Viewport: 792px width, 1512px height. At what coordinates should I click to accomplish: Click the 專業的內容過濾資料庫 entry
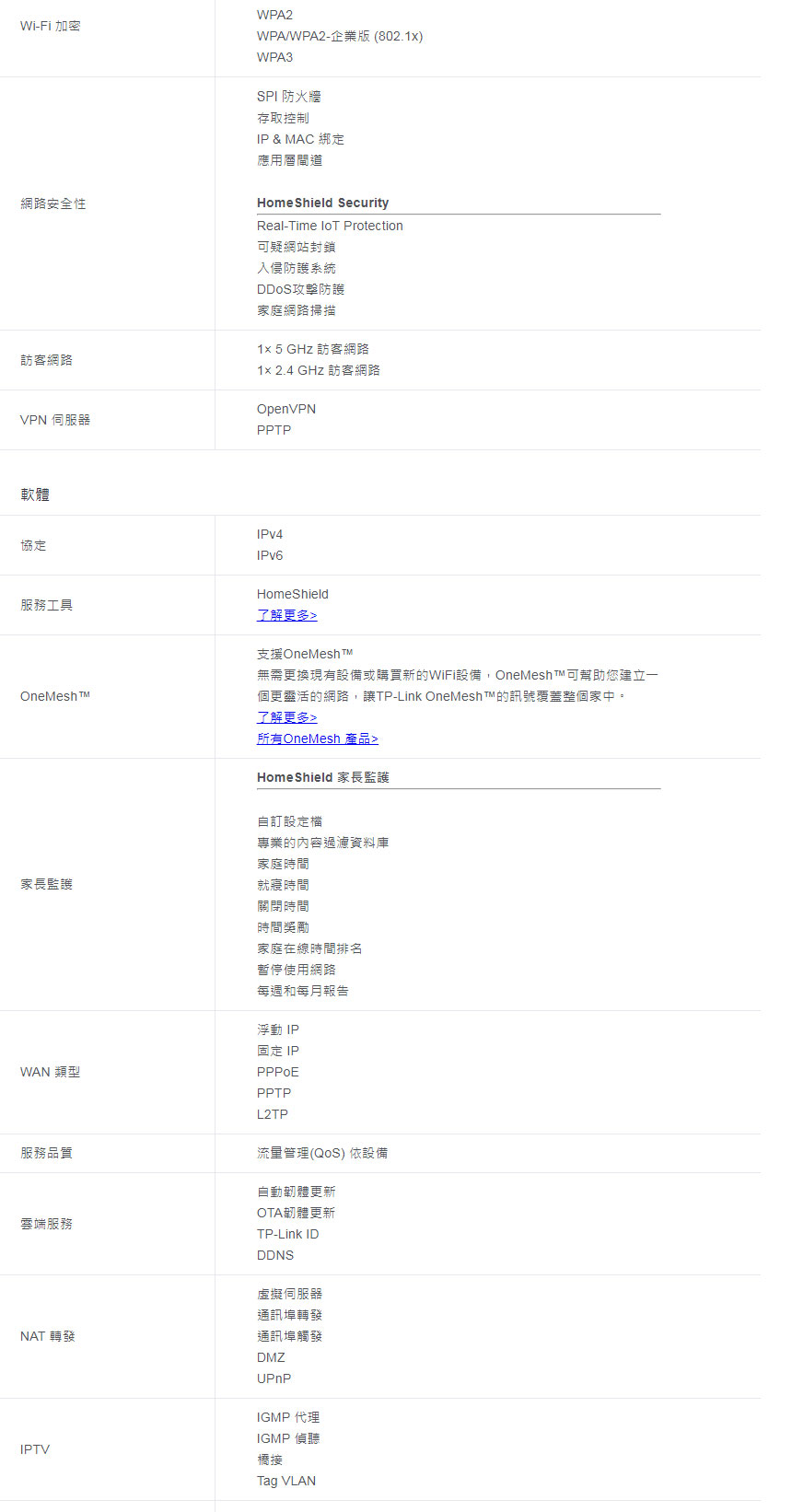point(322,843)
